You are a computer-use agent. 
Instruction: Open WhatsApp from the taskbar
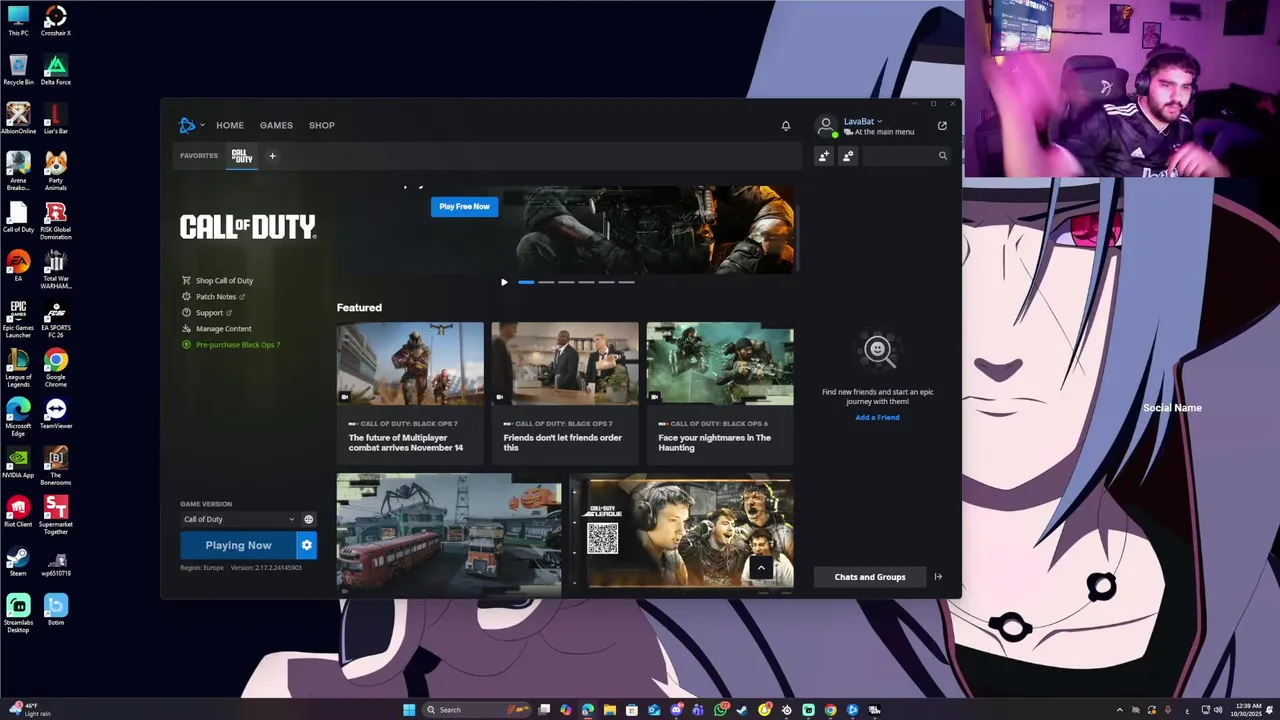point(720,710)
